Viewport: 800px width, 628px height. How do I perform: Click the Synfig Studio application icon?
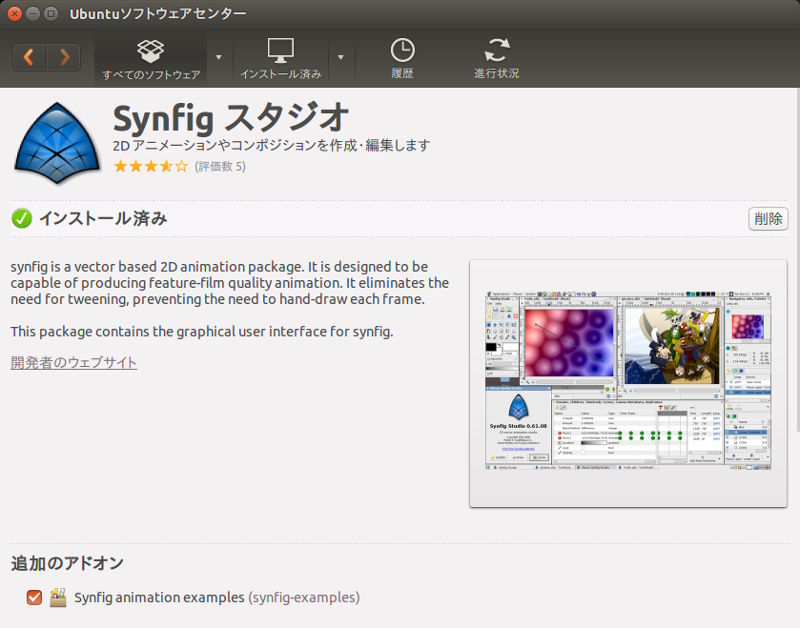pos(57,143)
